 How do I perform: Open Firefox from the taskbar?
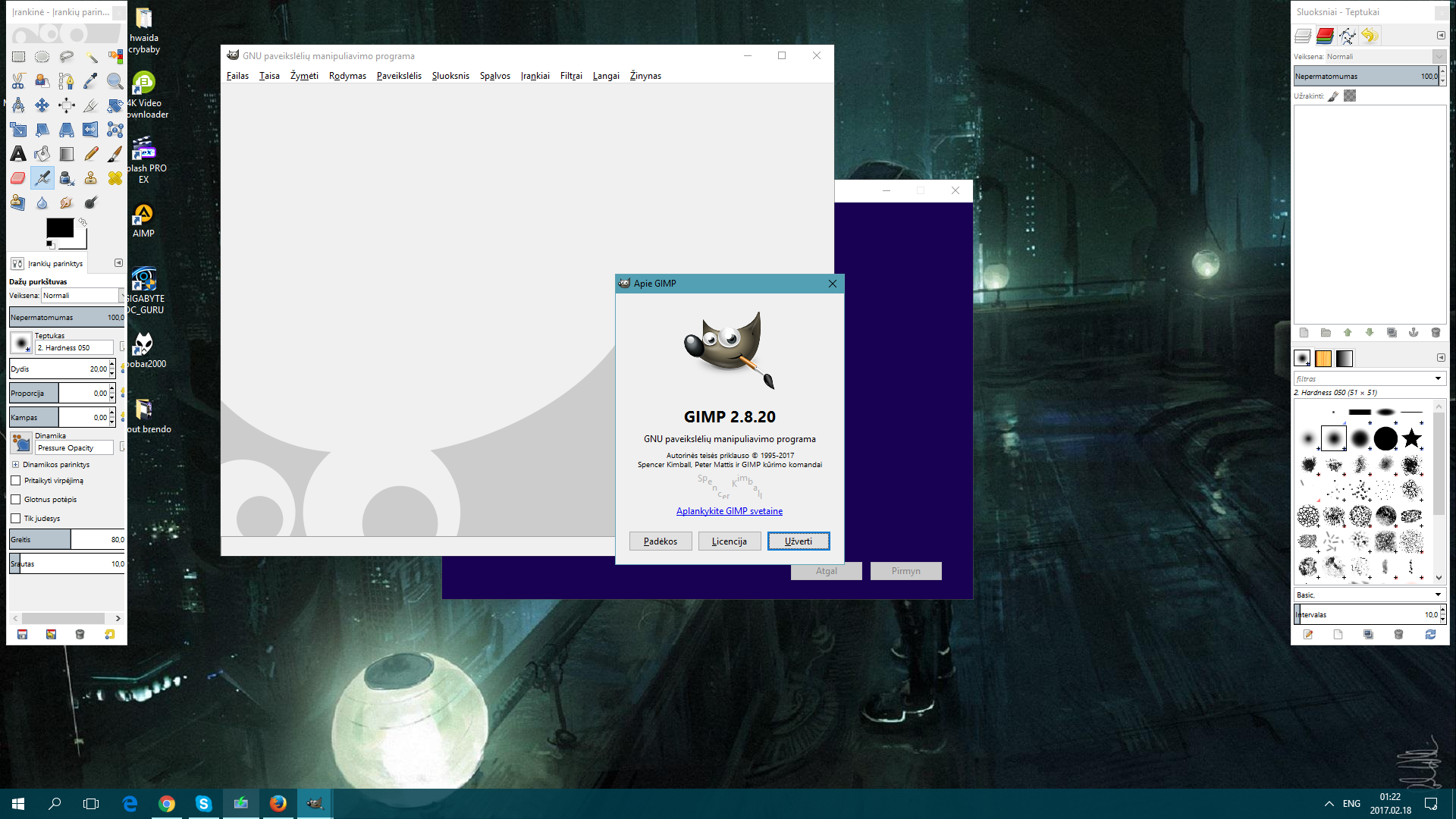[278, 804]
